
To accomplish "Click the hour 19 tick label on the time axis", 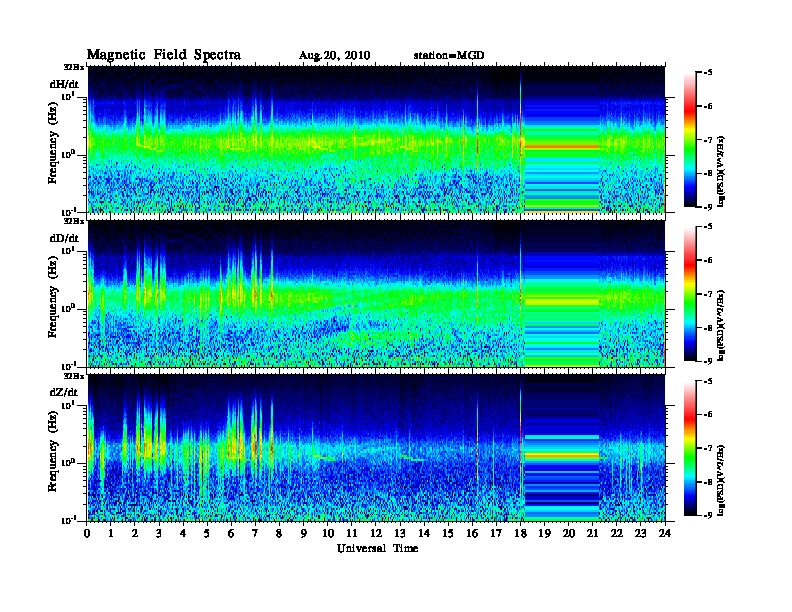I will 544,533.
